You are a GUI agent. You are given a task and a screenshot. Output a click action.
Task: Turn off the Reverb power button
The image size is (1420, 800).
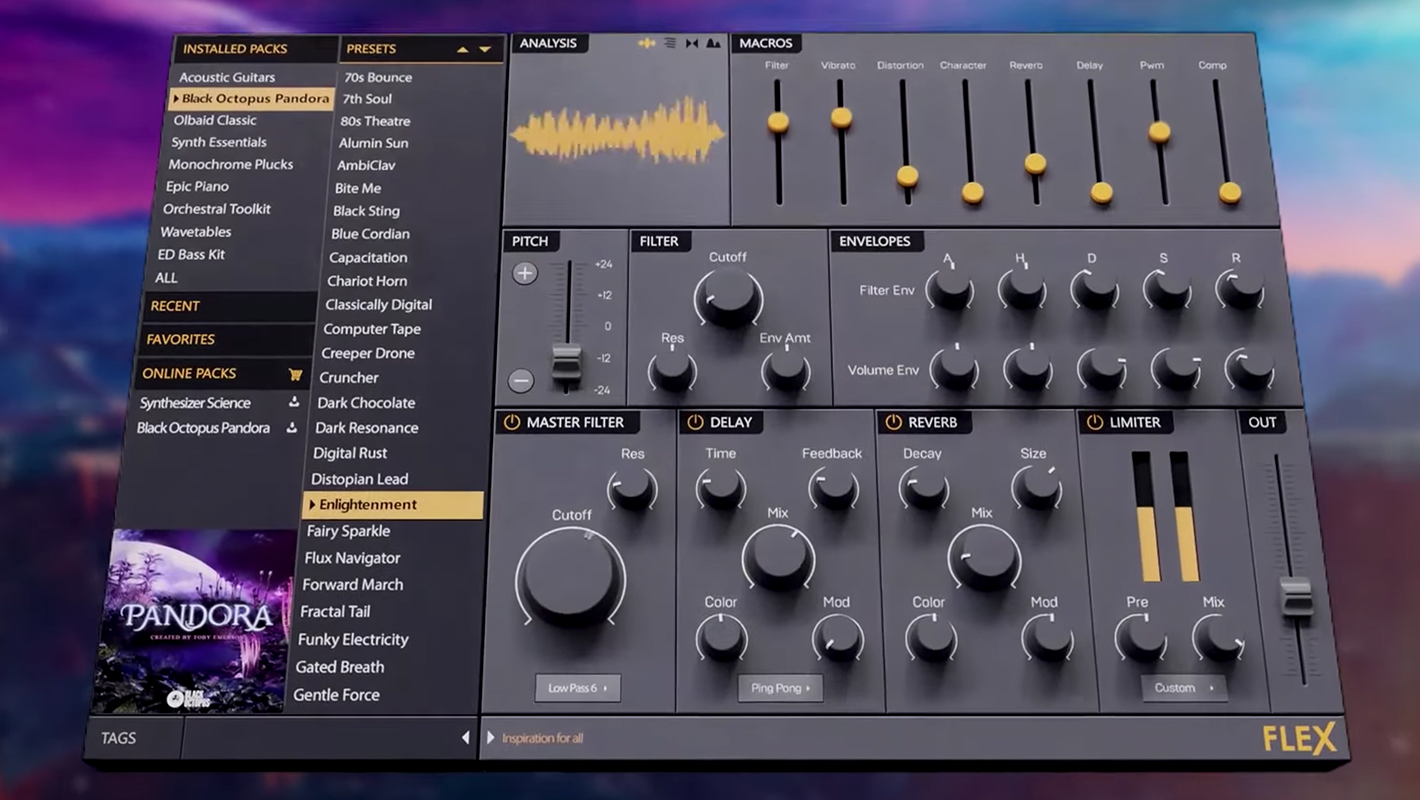(893, 422)
